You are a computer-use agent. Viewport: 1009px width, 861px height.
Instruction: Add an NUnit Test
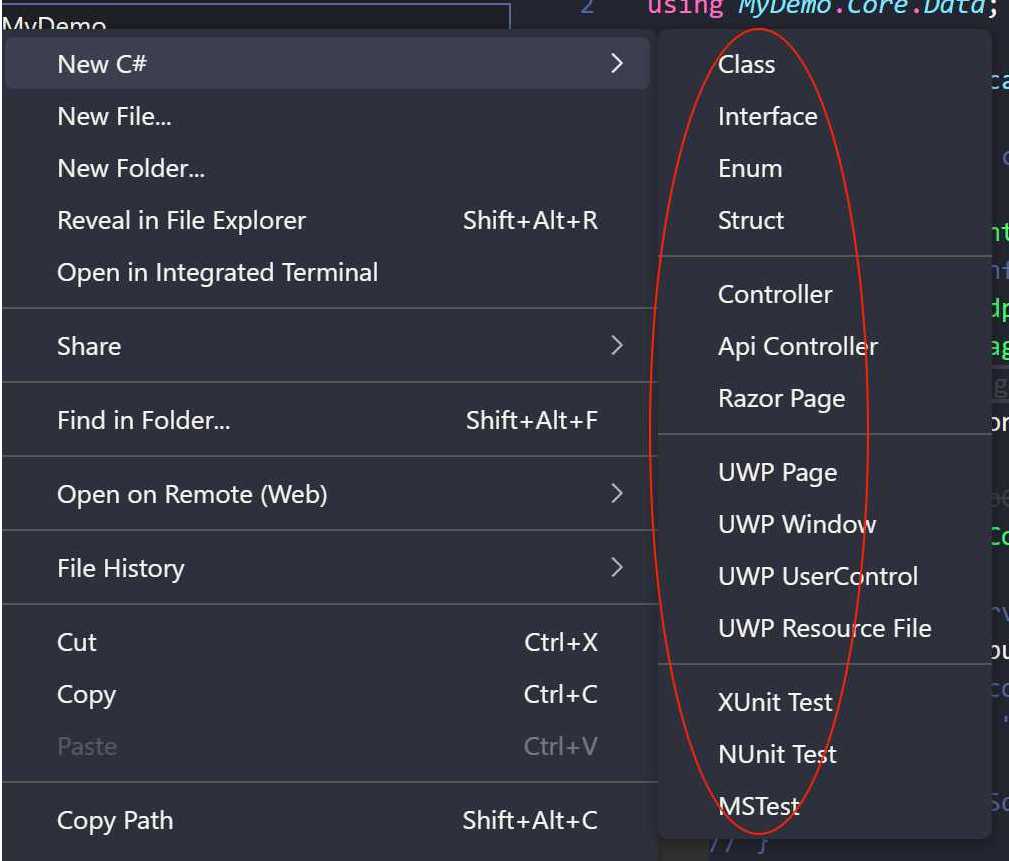(x=777, y=754)
